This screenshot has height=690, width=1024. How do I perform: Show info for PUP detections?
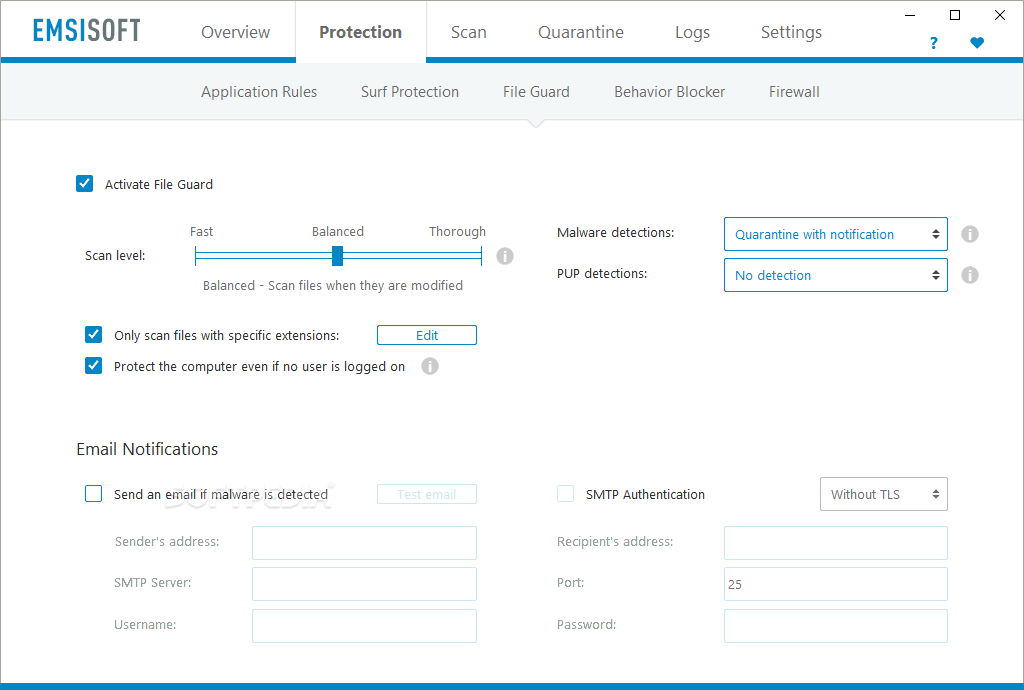[970, 275]
